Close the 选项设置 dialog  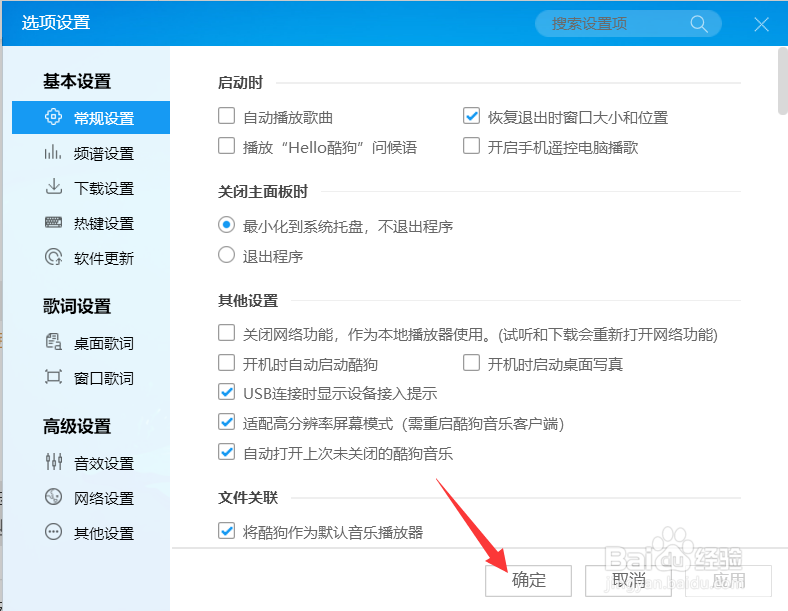pos(761,24)
